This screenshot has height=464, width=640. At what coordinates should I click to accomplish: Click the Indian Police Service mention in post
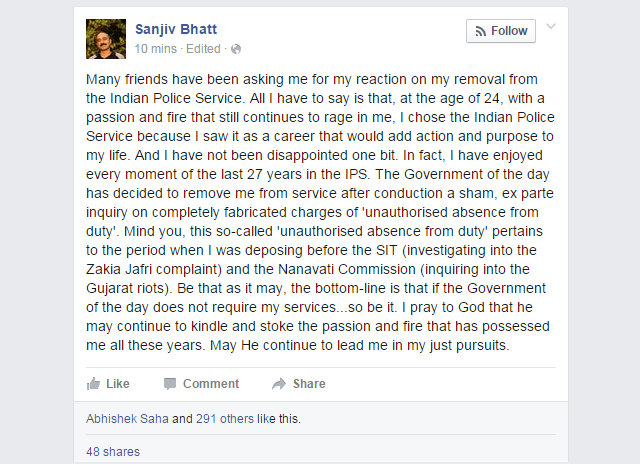[x=176, y=98]
